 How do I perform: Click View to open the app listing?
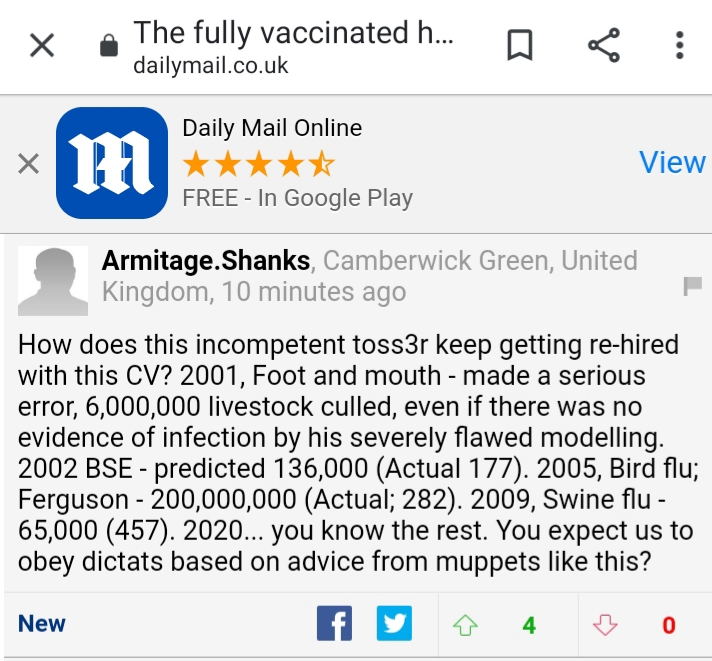672,163
